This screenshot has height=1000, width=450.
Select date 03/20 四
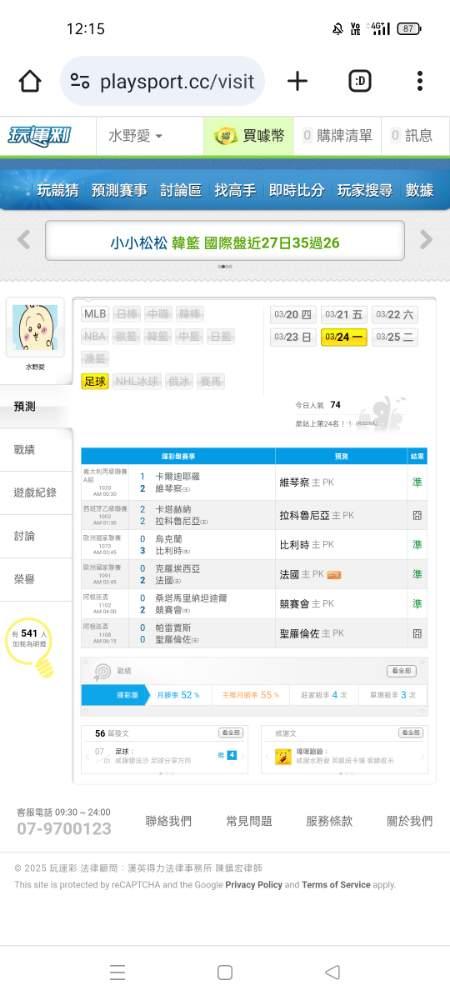click(293, 314)
